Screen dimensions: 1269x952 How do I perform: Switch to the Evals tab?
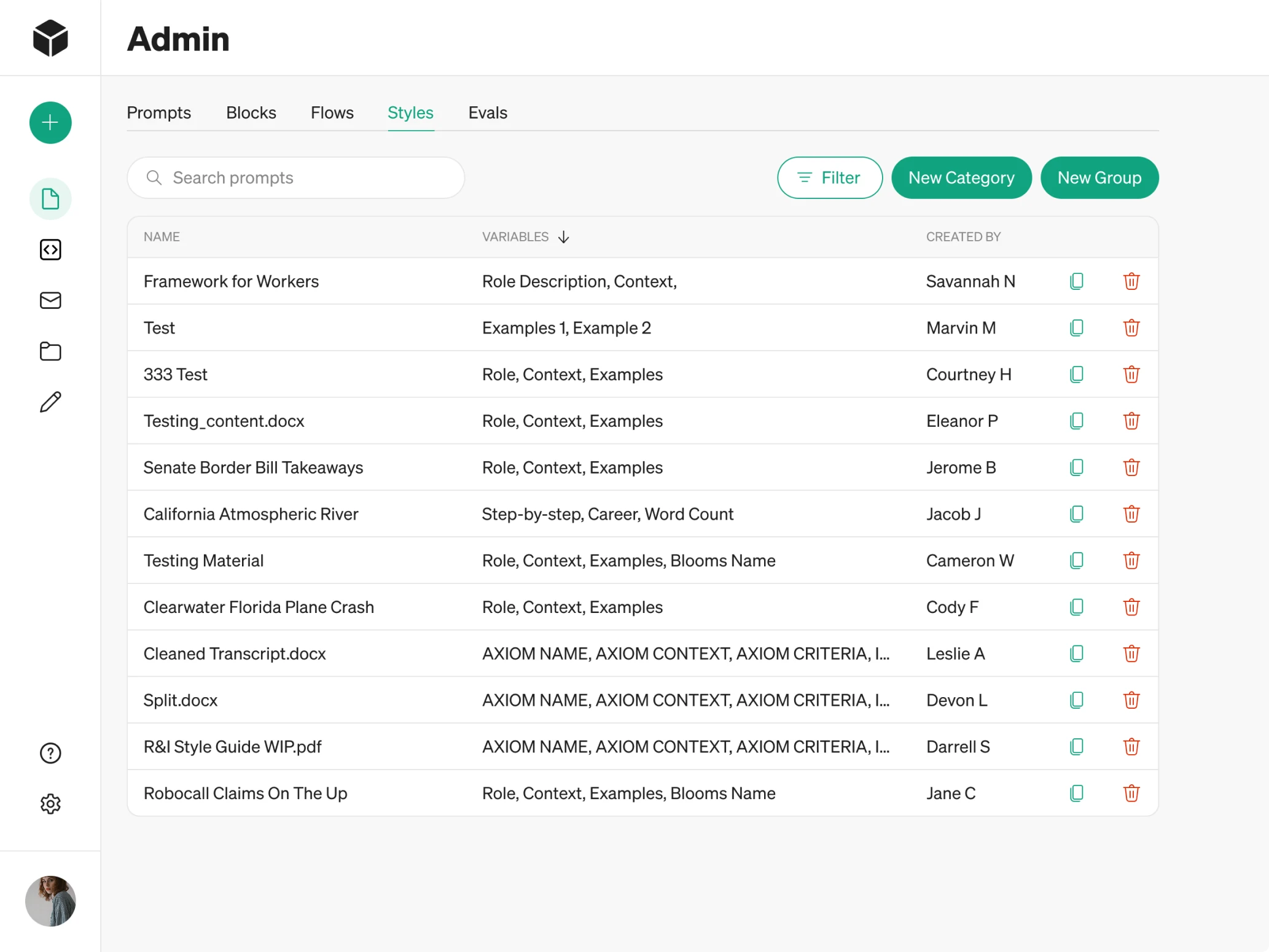point(488,113)
